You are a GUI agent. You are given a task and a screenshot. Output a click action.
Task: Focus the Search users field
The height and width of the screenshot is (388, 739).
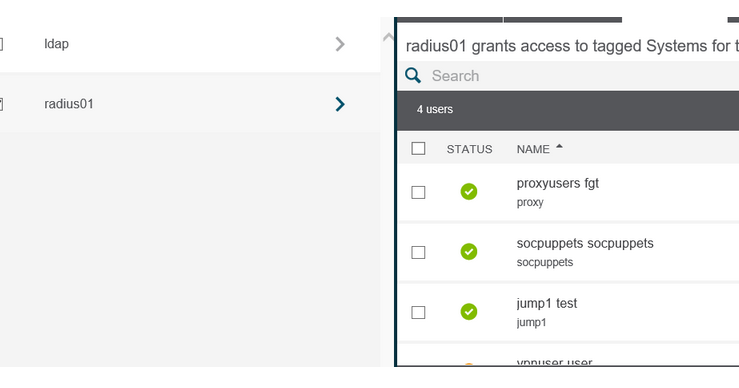[584, 75]
